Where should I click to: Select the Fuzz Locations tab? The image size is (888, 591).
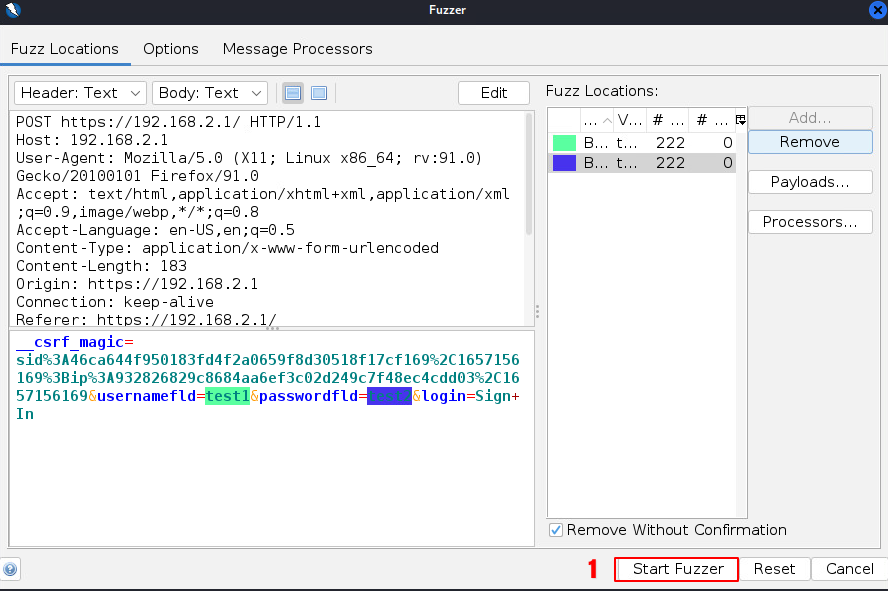point(64,49)
